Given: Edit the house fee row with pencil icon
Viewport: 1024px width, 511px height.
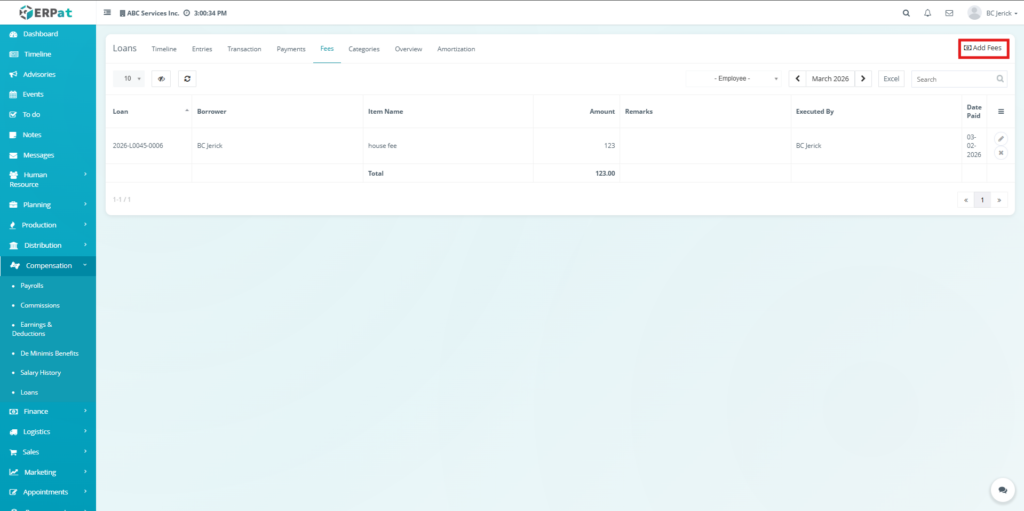Looking at the screenshot, I should coord(1001,138).
